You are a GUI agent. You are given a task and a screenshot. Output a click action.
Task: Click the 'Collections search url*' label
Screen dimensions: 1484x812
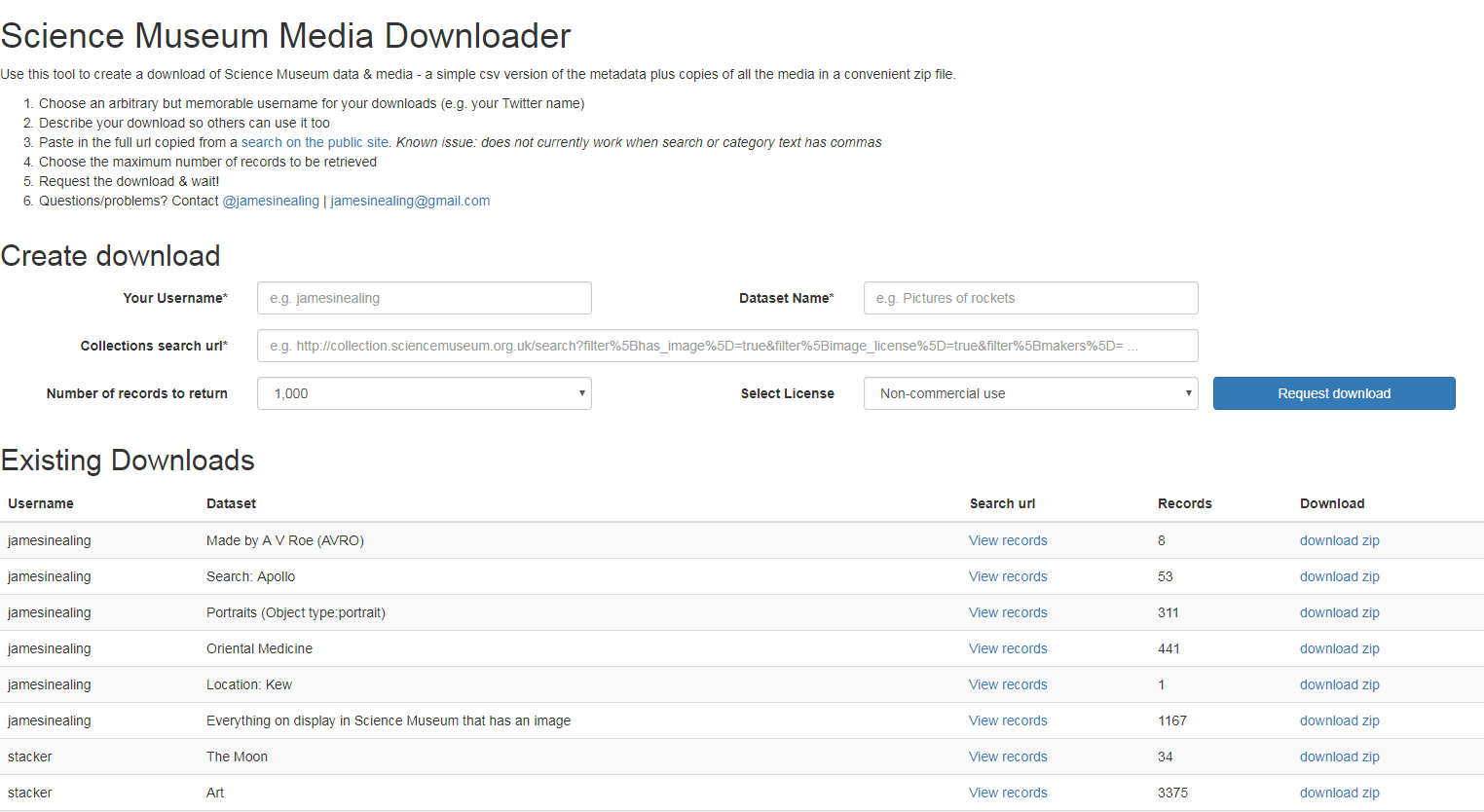[154, 346]
